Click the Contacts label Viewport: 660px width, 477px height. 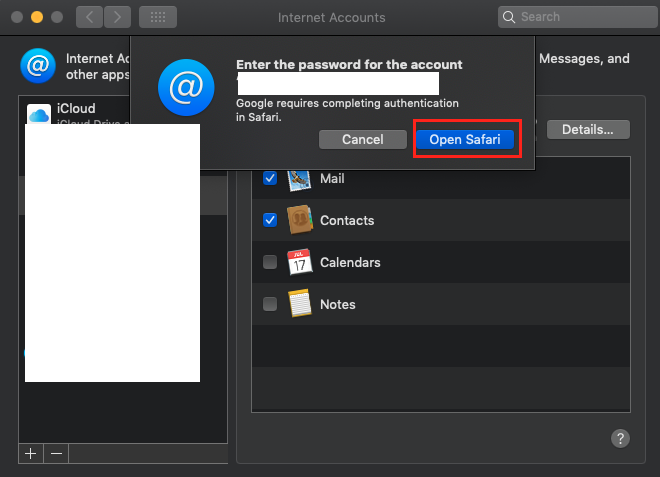point(347,220)
